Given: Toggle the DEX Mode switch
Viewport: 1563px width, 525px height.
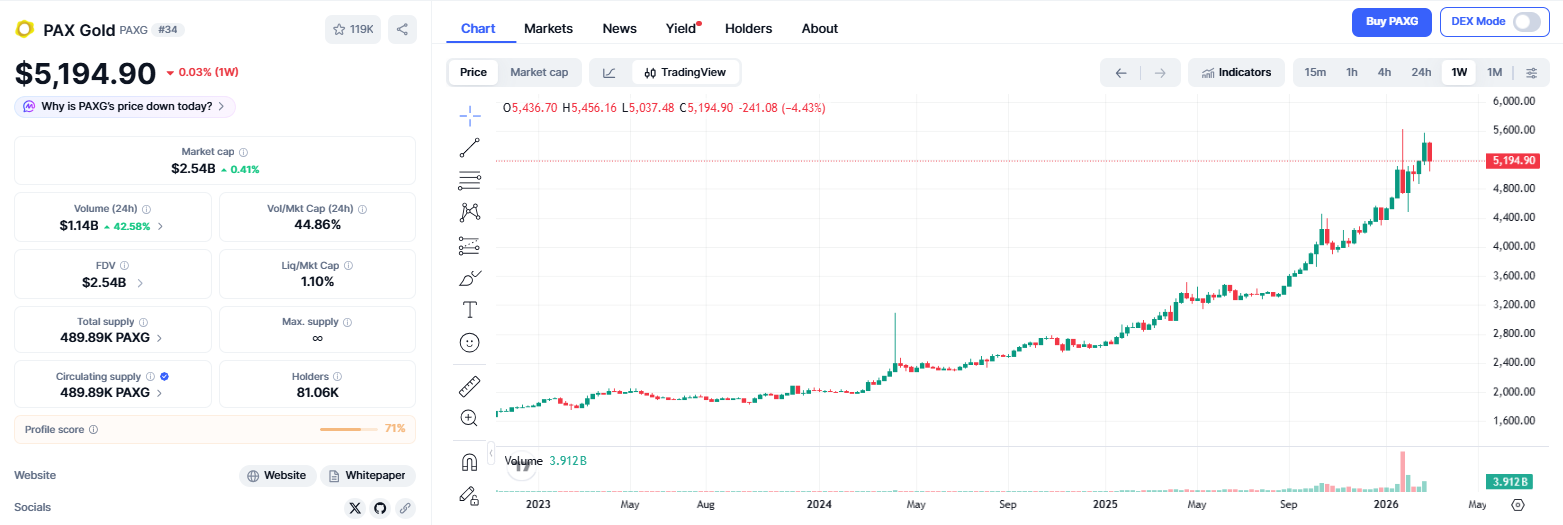Looking at the screenshot, I should click(x=1526, y=22).
